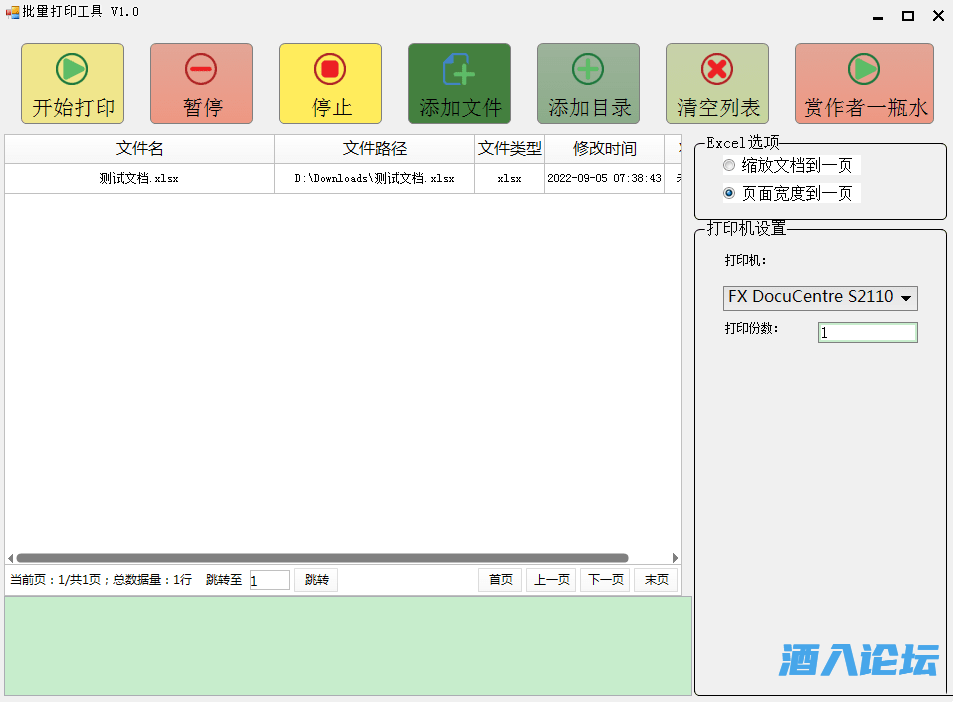Sort the list by 文件名 column header
The height and width of the screenshot is (702, 953).
(140, 149)
